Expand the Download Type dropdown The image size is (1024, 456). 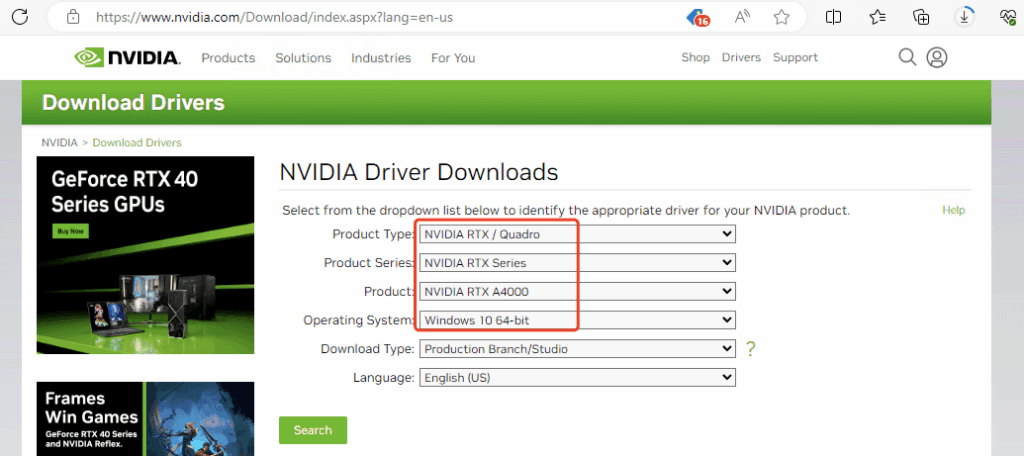pos(577,349)
